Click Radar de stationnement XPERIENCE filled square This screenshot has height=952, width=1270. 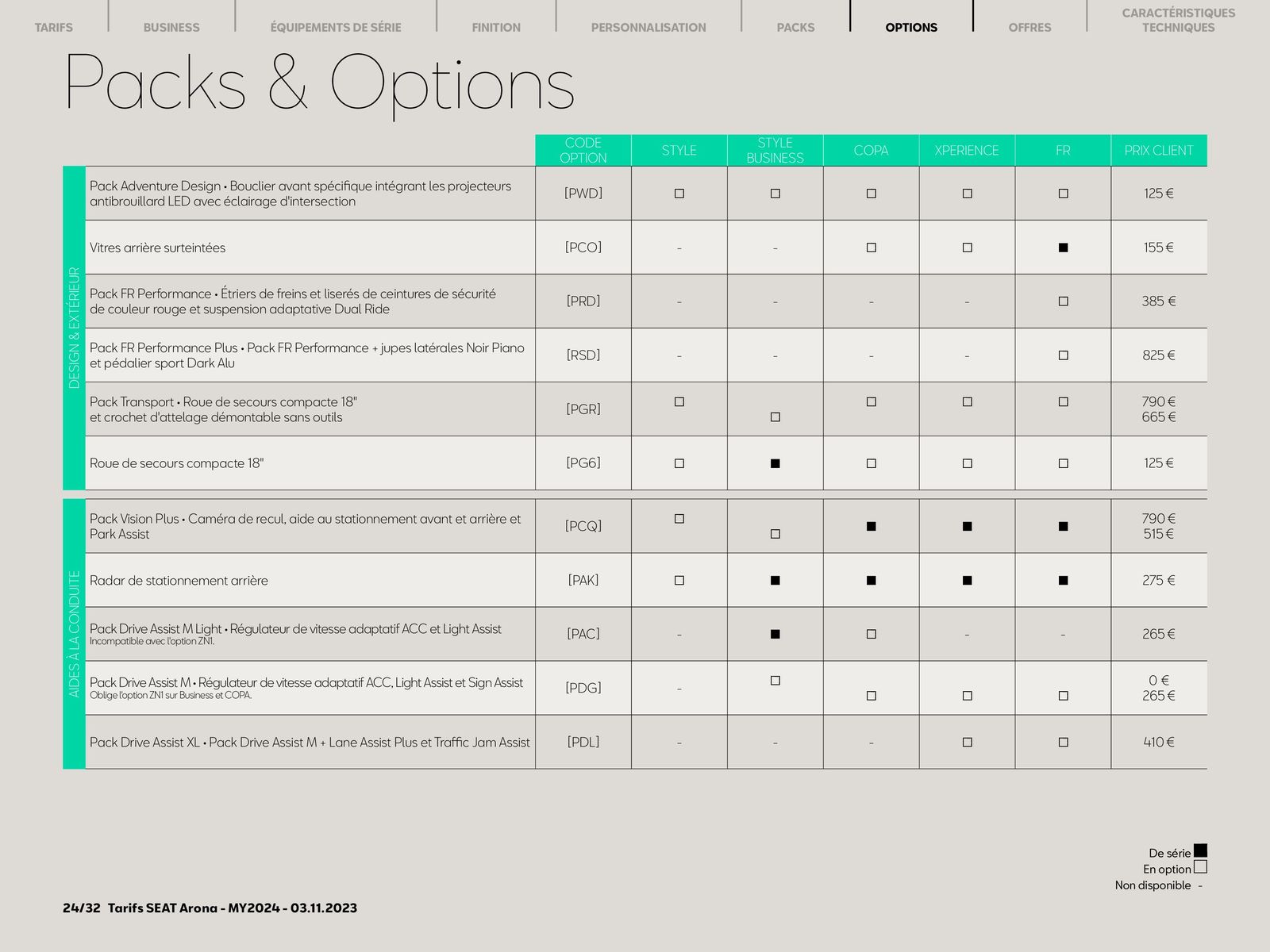click(967, 581)
